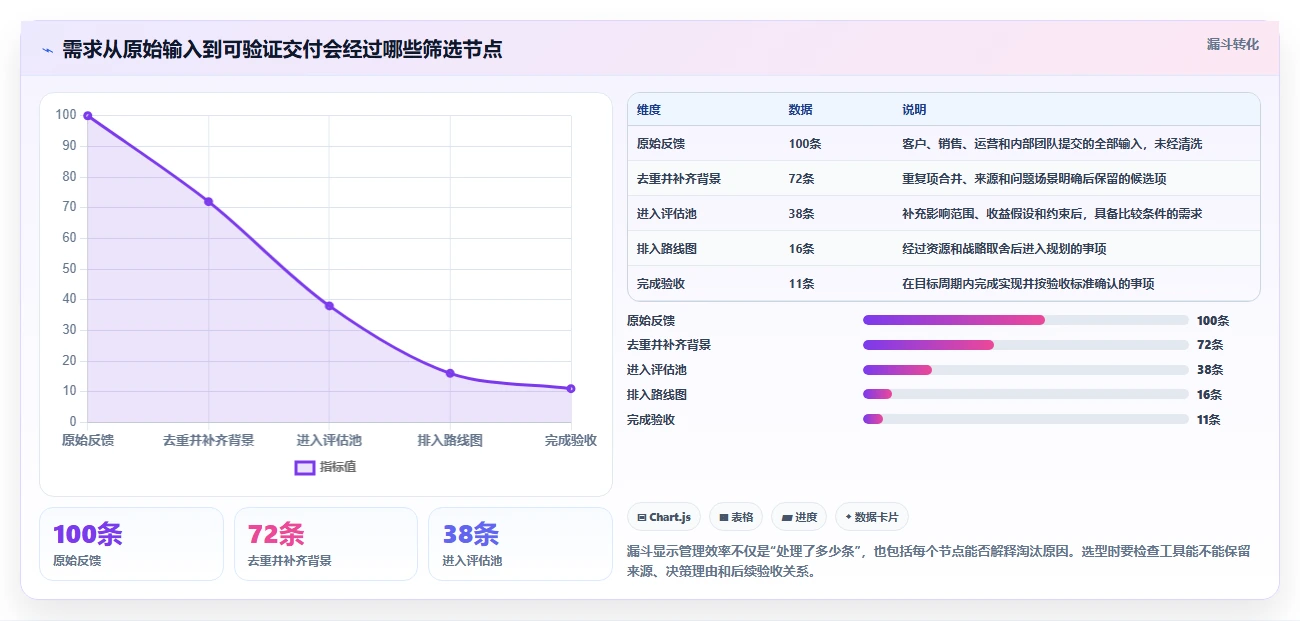1300x621 pixels.
Task: Click the 16条 value beside 排入路线图 progress bar
Action: click(x=1210, y=395)
